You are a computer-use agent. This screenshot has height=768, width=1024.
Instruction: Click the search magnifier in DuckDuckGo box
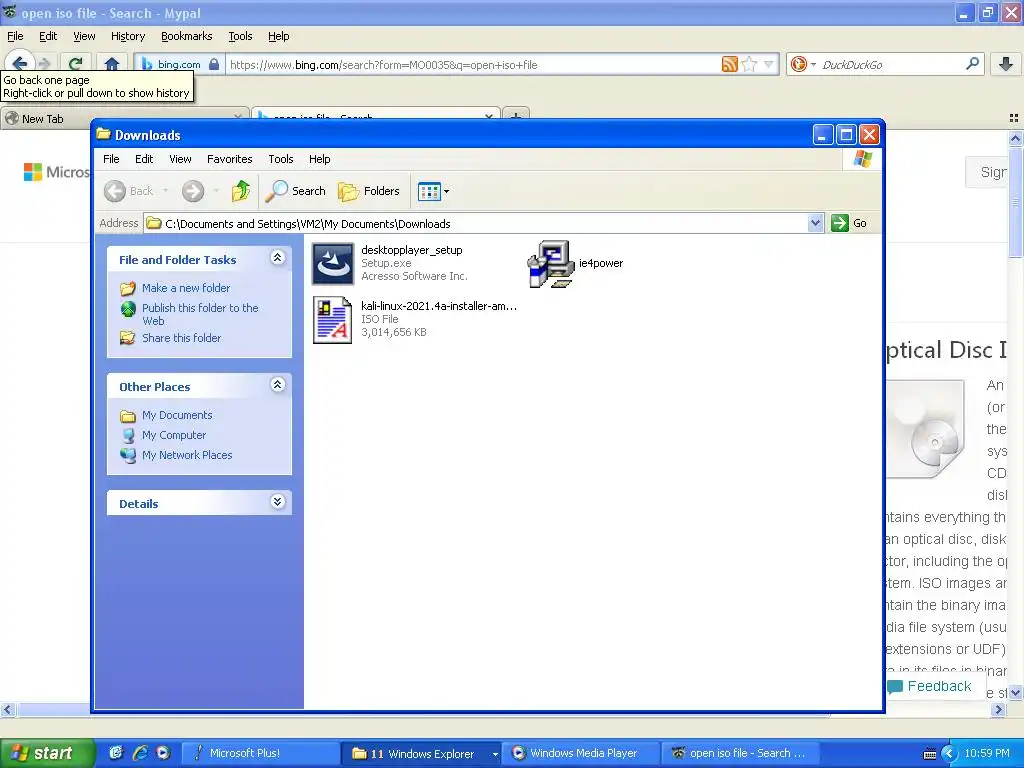(972, 64)
